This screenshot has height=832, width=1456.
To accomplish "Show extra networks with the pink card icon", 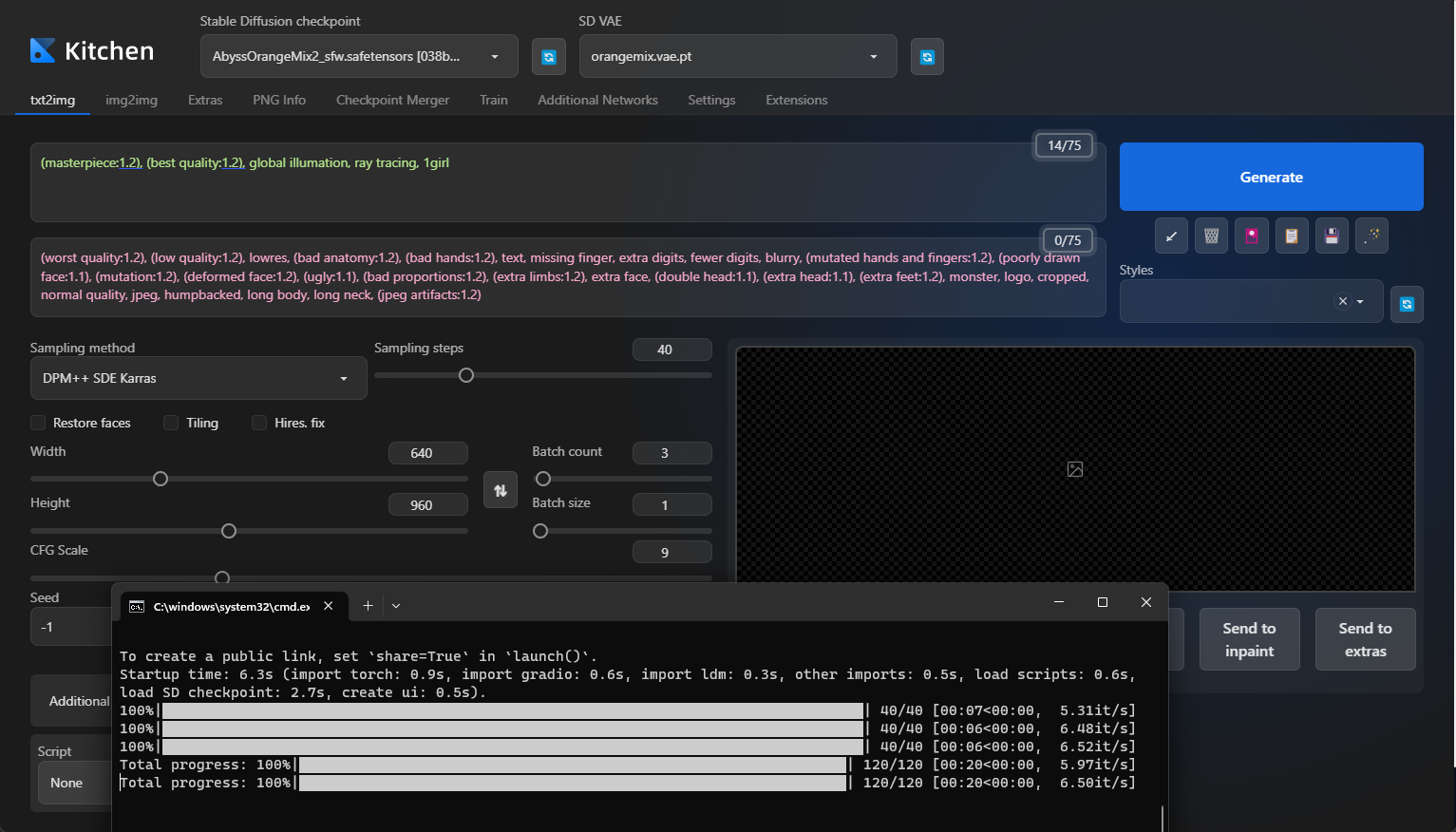I will [x=1252, y=236].
